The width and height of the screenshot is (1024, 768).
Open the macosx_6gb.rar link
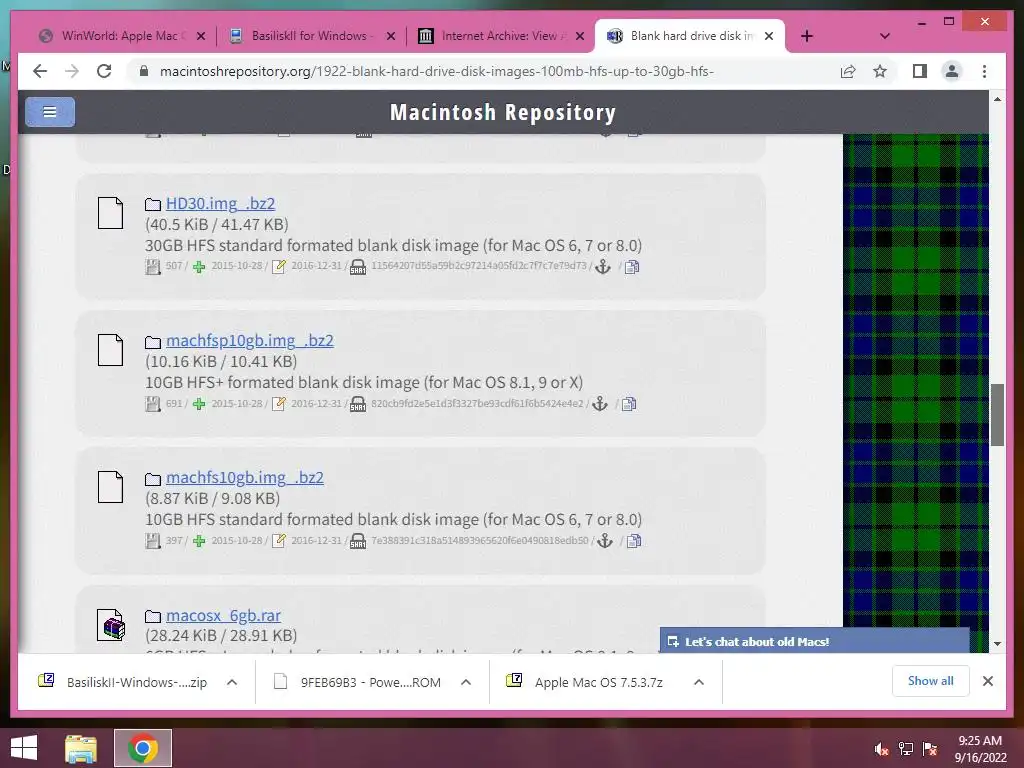coord(223,615)
